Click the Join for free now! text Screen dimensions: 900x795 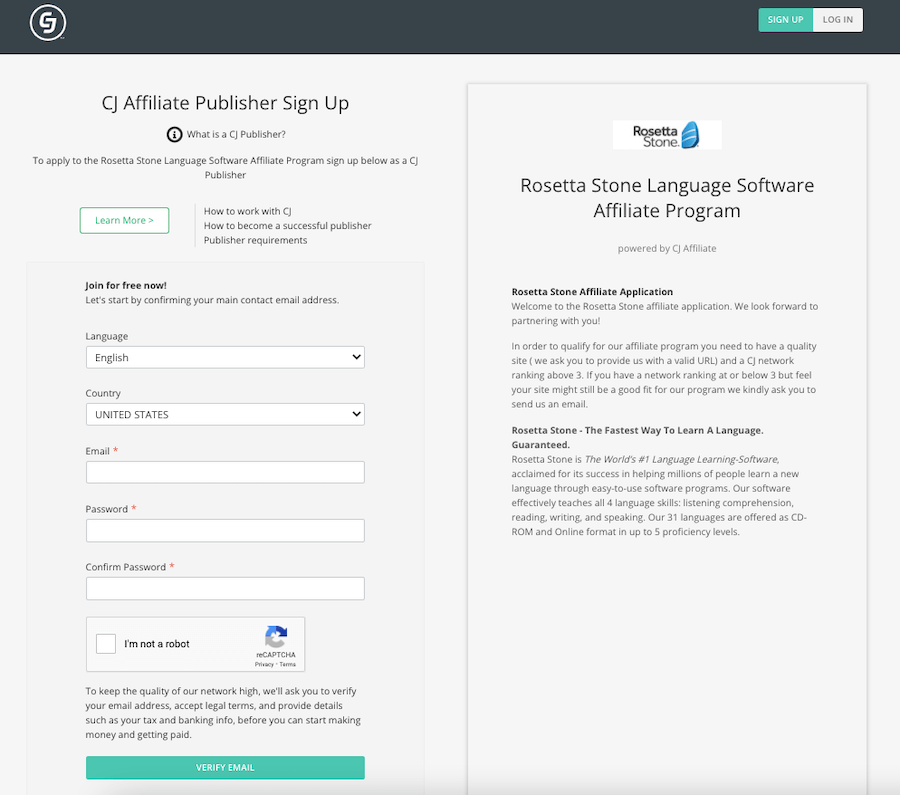[126, 285]
